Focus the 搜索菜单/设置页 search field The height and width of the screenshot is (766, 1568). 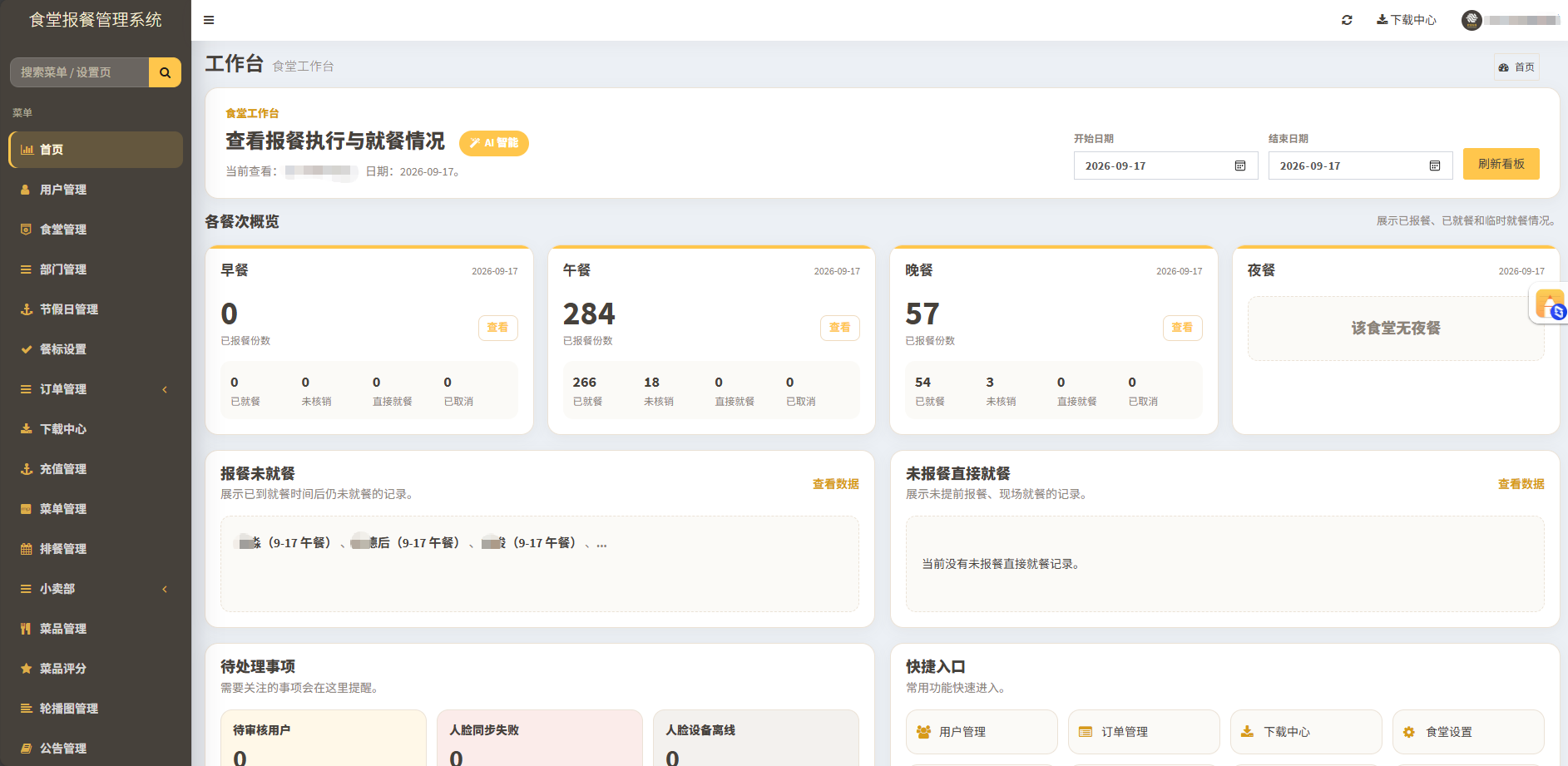[80, 72]
